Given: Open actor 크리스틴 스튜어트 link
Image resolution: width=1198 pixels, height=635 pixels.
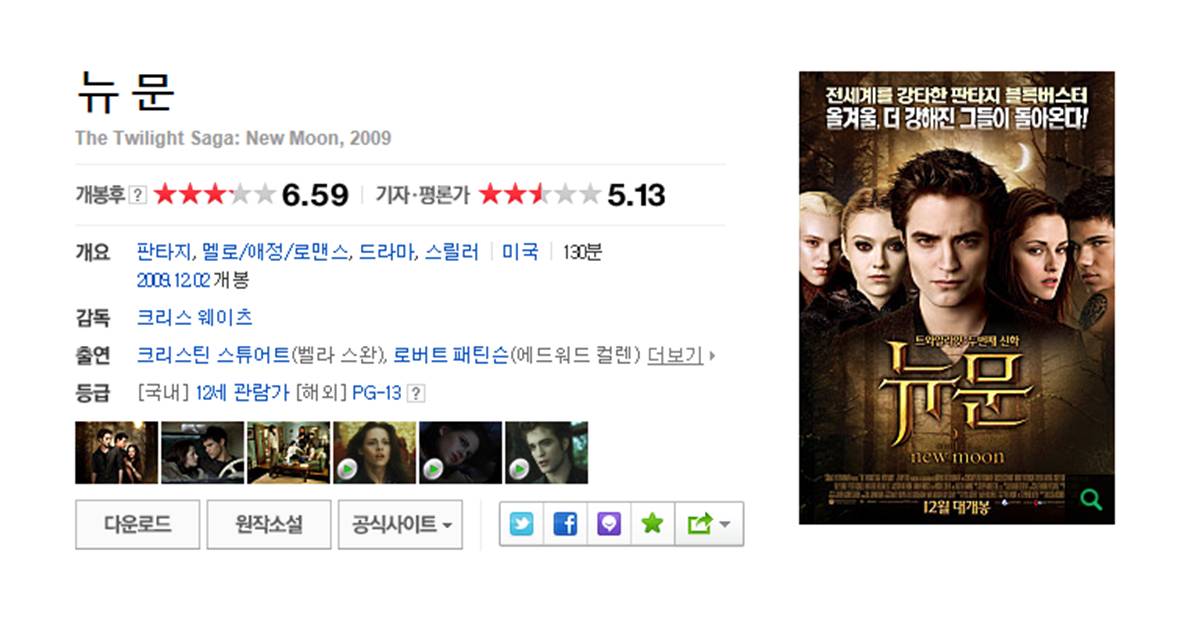Looking at the screenshot, I should click(x=213, y=355).
